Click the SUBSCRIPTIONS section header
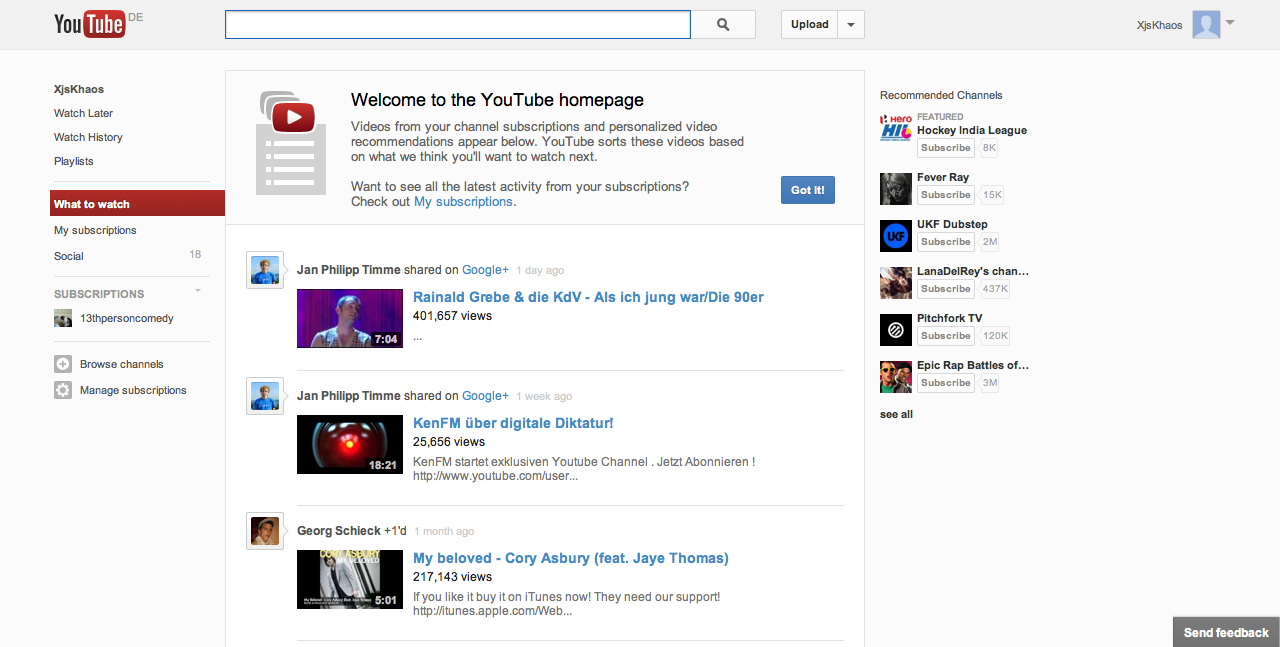Image resolution: width=1280 pixels, height=647 pixels. [99, 294]
